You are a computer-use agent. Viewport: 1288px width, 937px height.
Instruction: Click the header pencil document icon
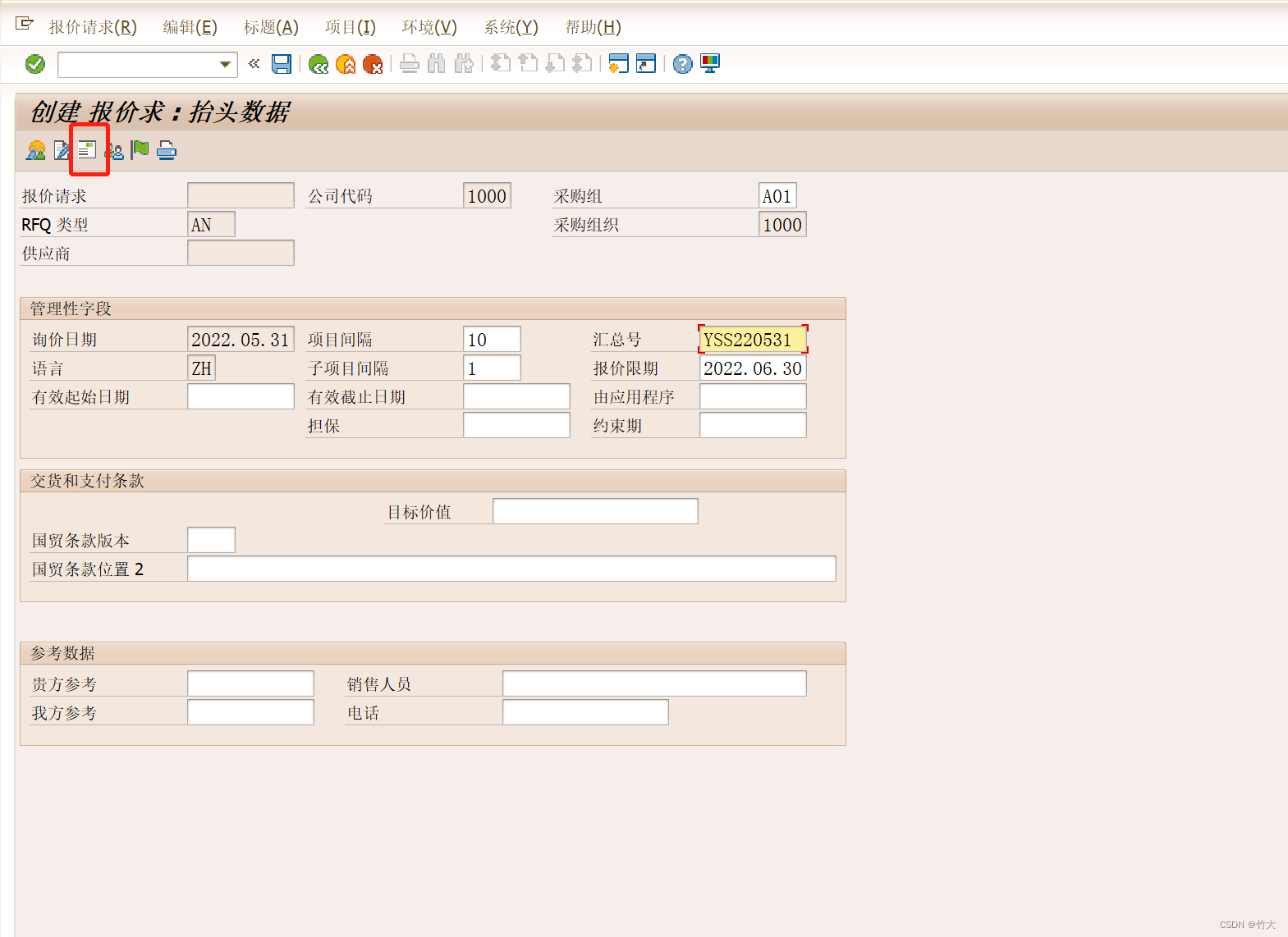click(x=62, y=150)
